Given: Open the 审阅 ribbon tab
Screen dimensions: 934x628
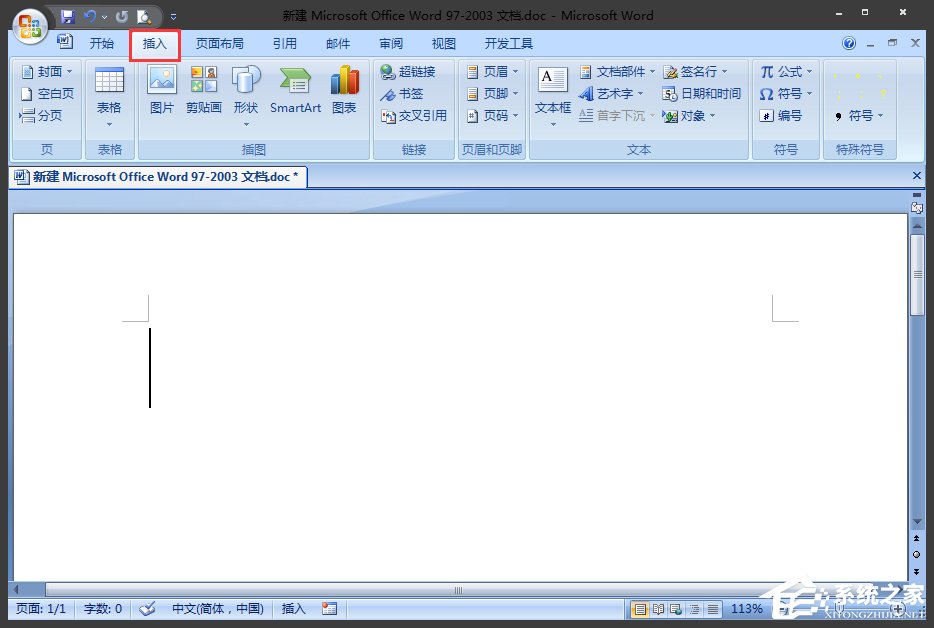Looking at the screenshot, I should click(391, 42).
